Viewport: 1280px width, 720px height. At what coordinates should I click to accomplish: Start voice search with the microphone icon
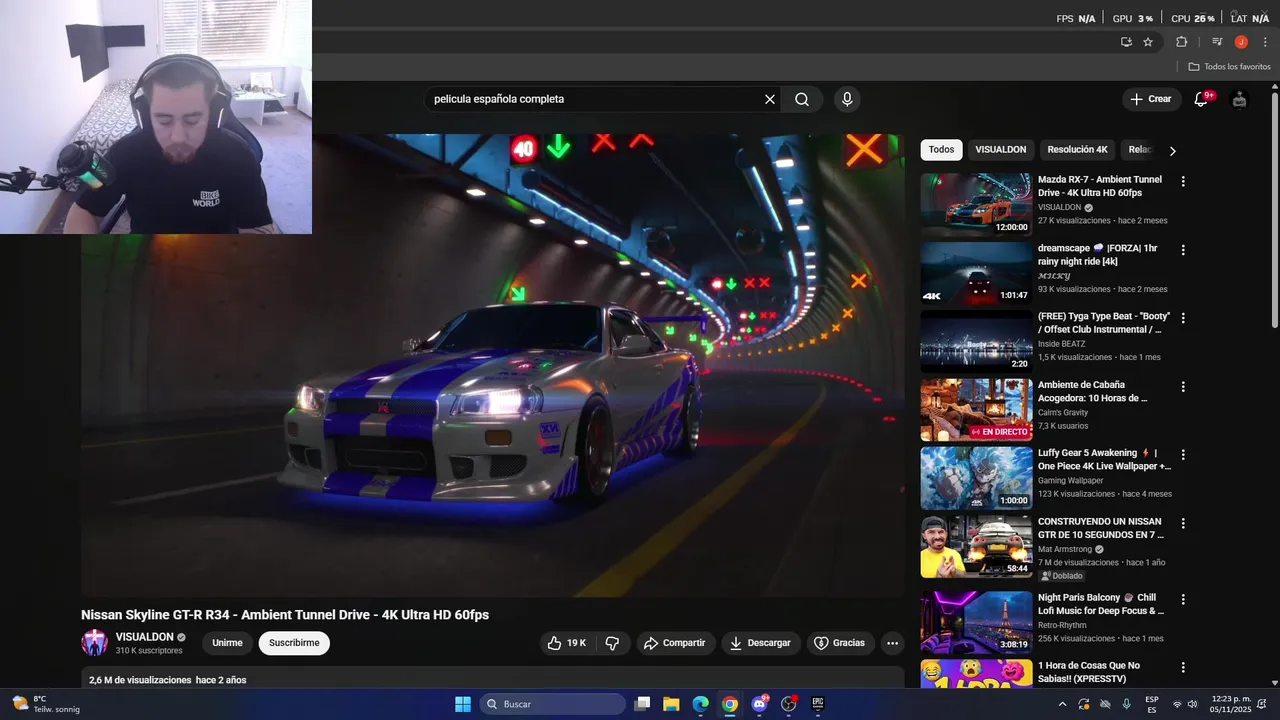[847, 99]
